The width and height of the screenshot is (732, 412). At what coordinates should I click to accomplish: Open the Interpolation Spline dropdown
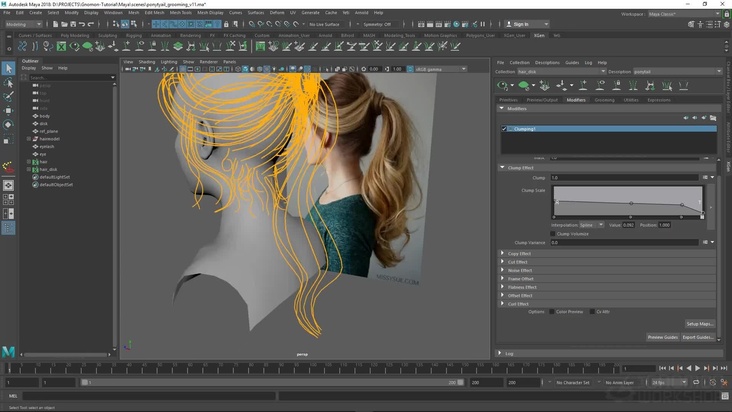tap(591, 225)
